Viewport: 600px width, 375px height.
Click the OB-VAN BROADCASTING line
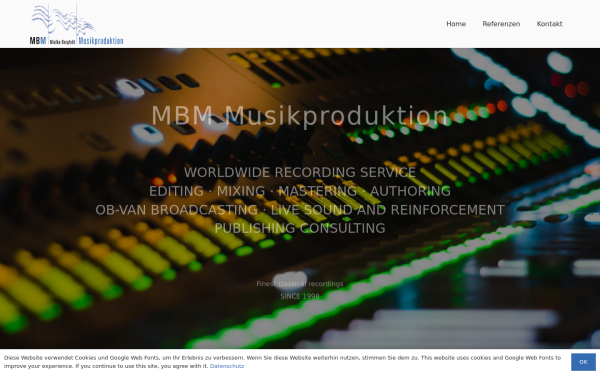300,210
